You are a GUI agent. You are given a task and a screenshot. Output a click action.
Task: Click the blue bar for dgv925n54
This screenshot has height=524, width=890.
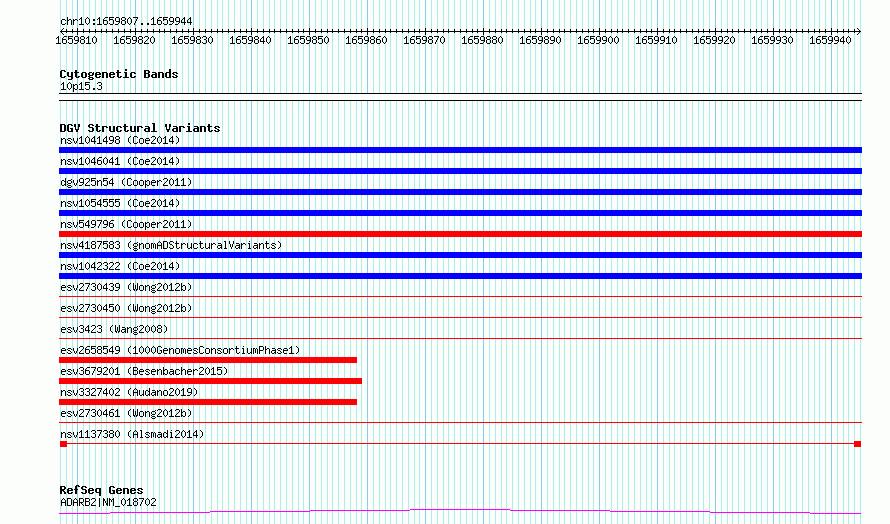(x=460, y=192)
